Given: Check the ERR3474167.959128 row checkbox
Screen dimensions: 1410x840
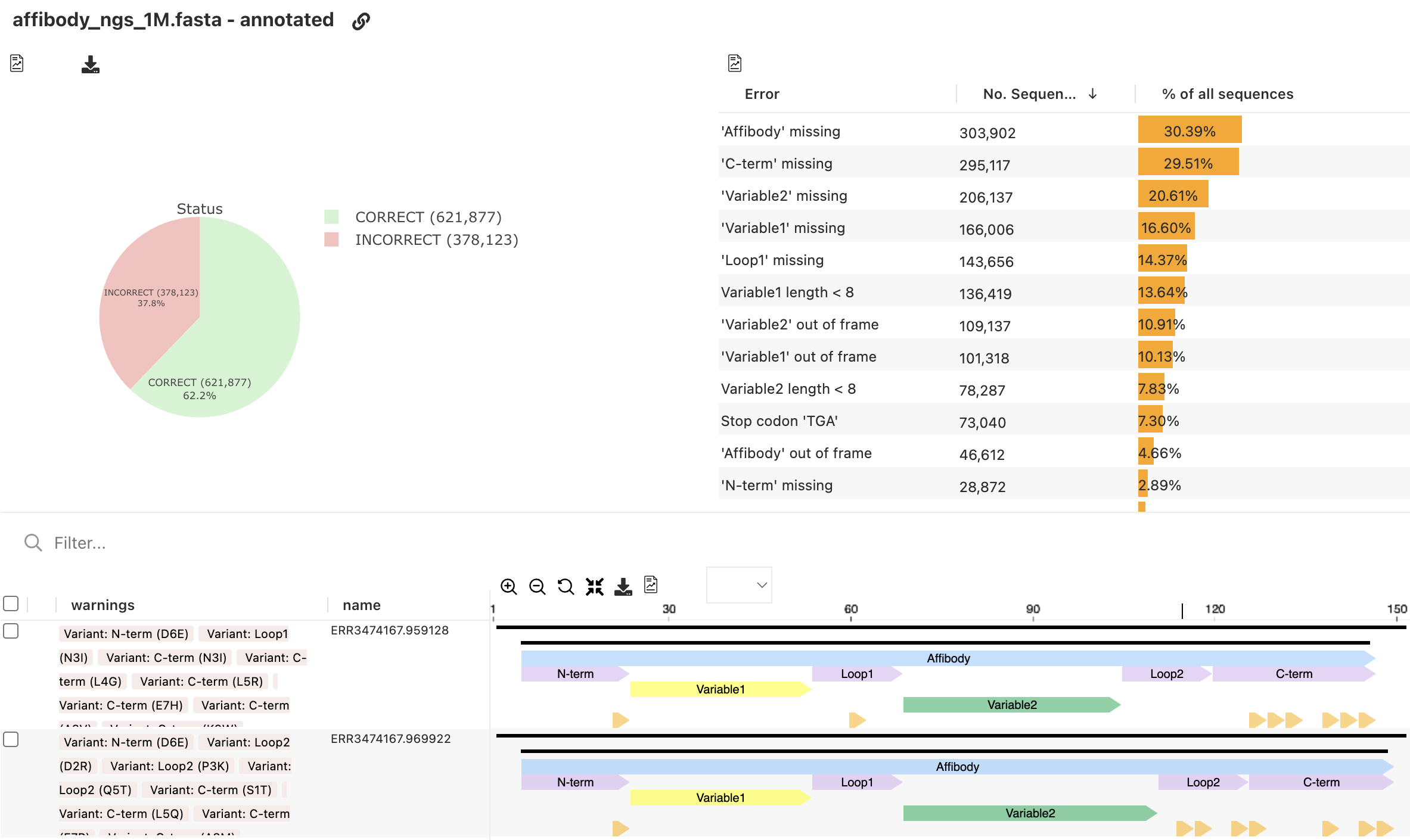Looking at the screenshot, I should pyautogui.click(x=11, y=631).
